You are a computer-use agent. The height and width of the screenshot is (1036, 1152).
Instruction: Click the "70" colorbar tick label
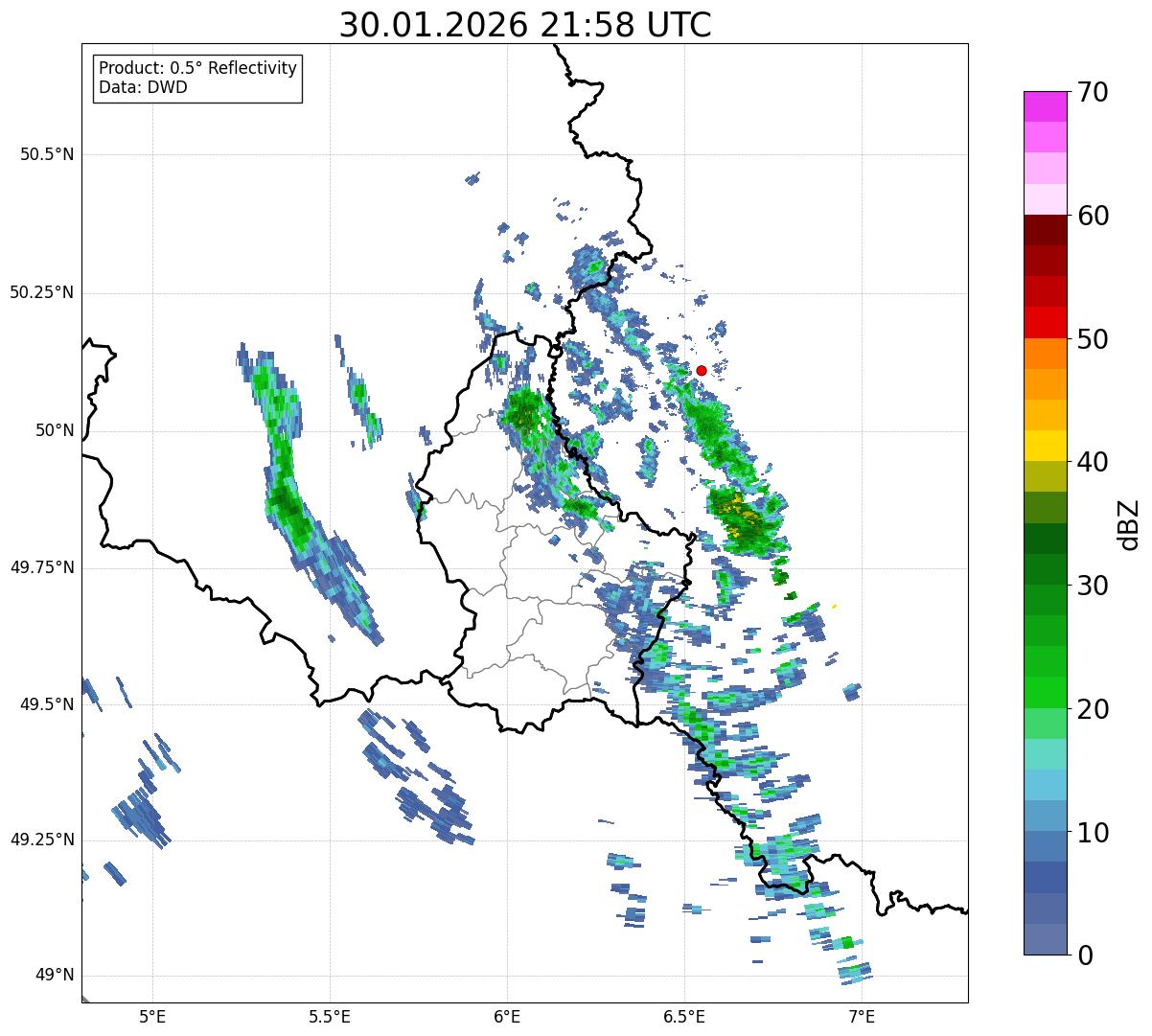pyautogui.click(x=1093, y=92)
